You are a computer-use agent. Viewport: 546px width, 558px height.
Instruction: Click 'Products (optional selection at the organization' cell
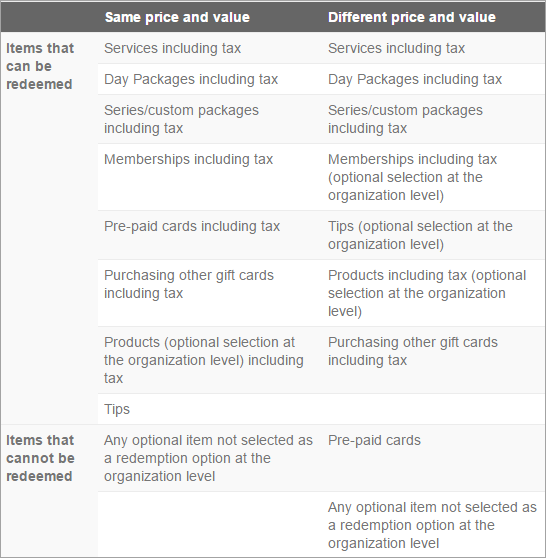204,360
